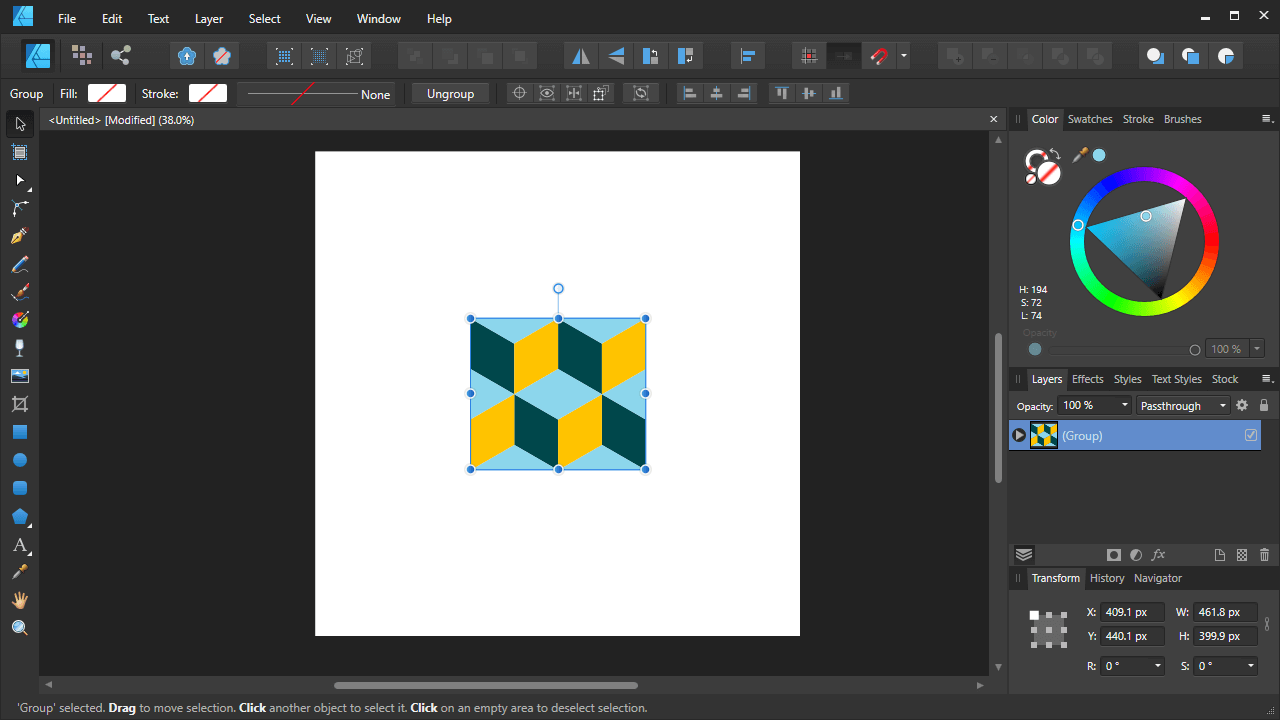This screenshot has width=1280, height=720.
Task: Switch to Pixel Persona
Action: (82, 55)
